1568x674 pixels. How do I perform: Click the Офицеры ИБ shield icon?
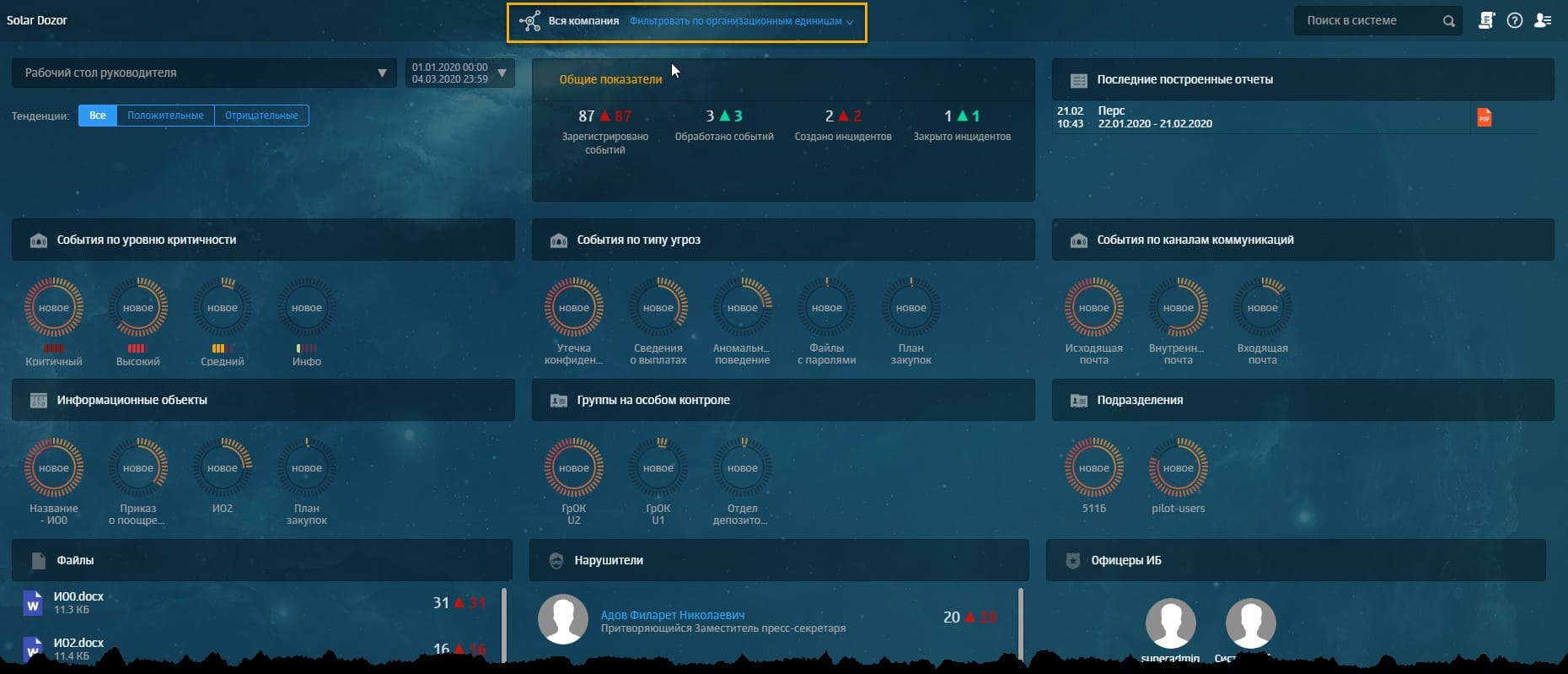tap(1073, 561)
